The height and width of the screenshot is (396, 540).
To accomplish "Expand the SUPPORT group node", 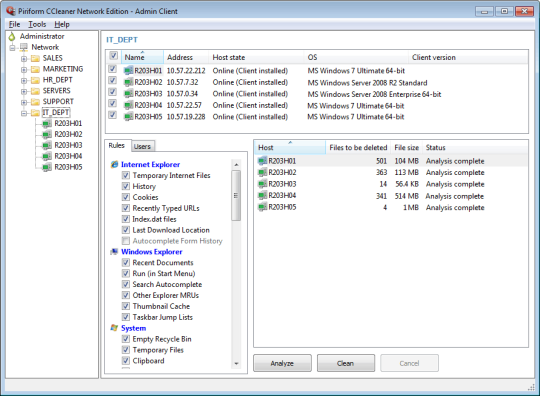I will click(24, 102).
